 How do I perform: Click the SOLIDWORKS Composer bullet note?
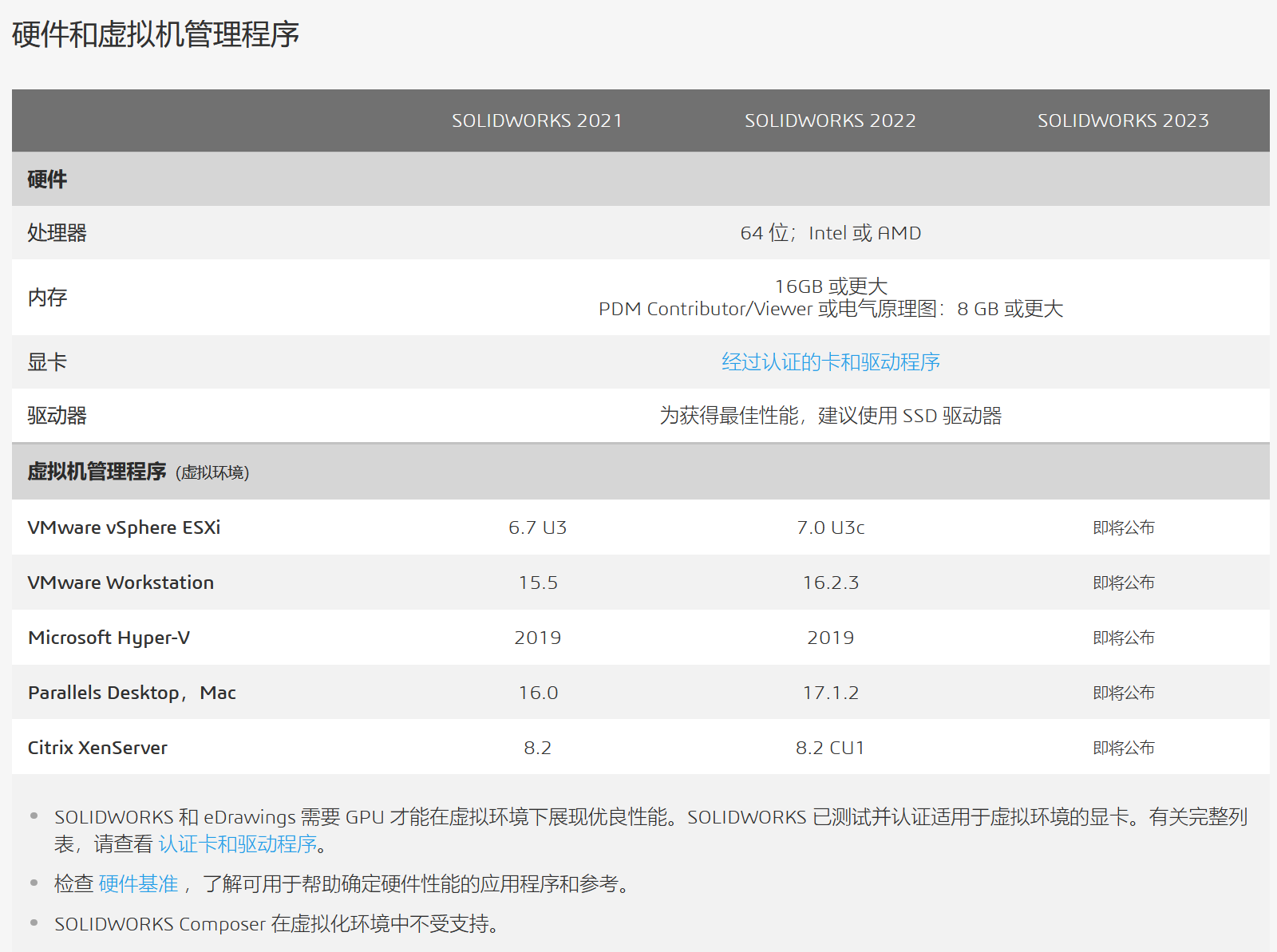(x=277, y=923)
